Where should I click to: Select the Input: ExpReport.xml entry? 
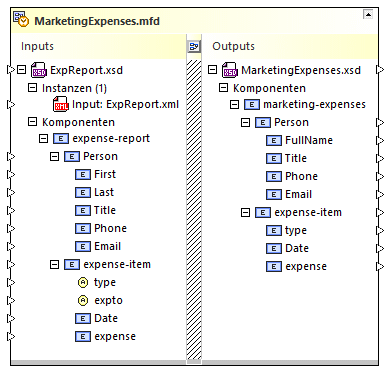(x=125, y=104)
